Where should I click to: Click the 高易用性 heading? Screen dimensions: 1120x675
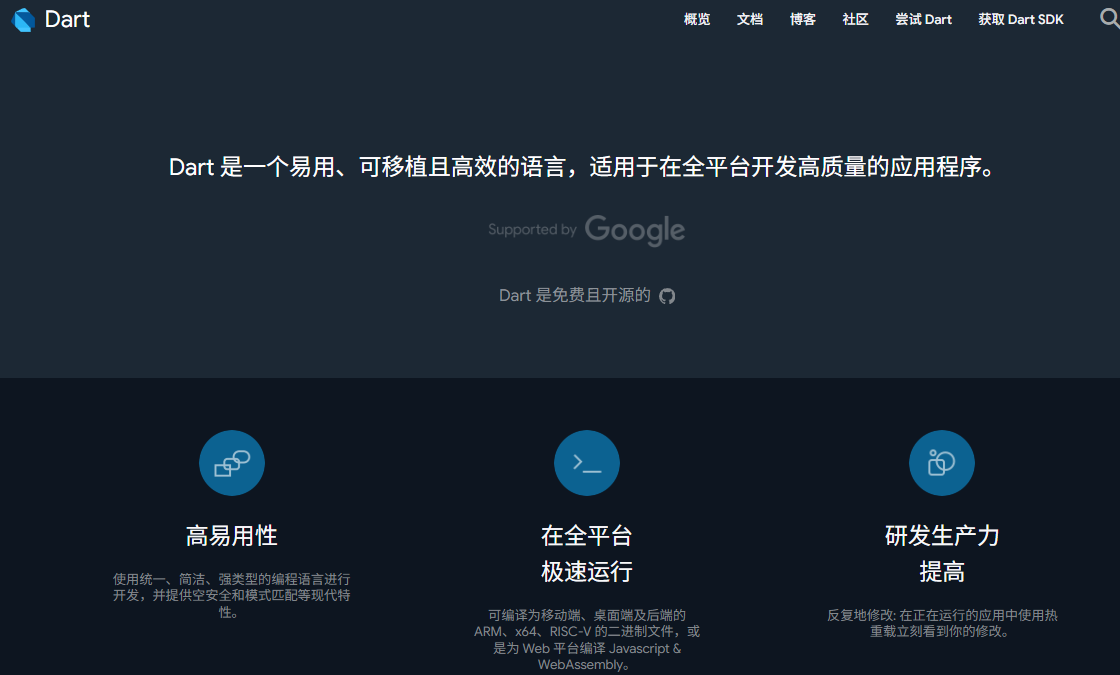[x=231, y=536]
